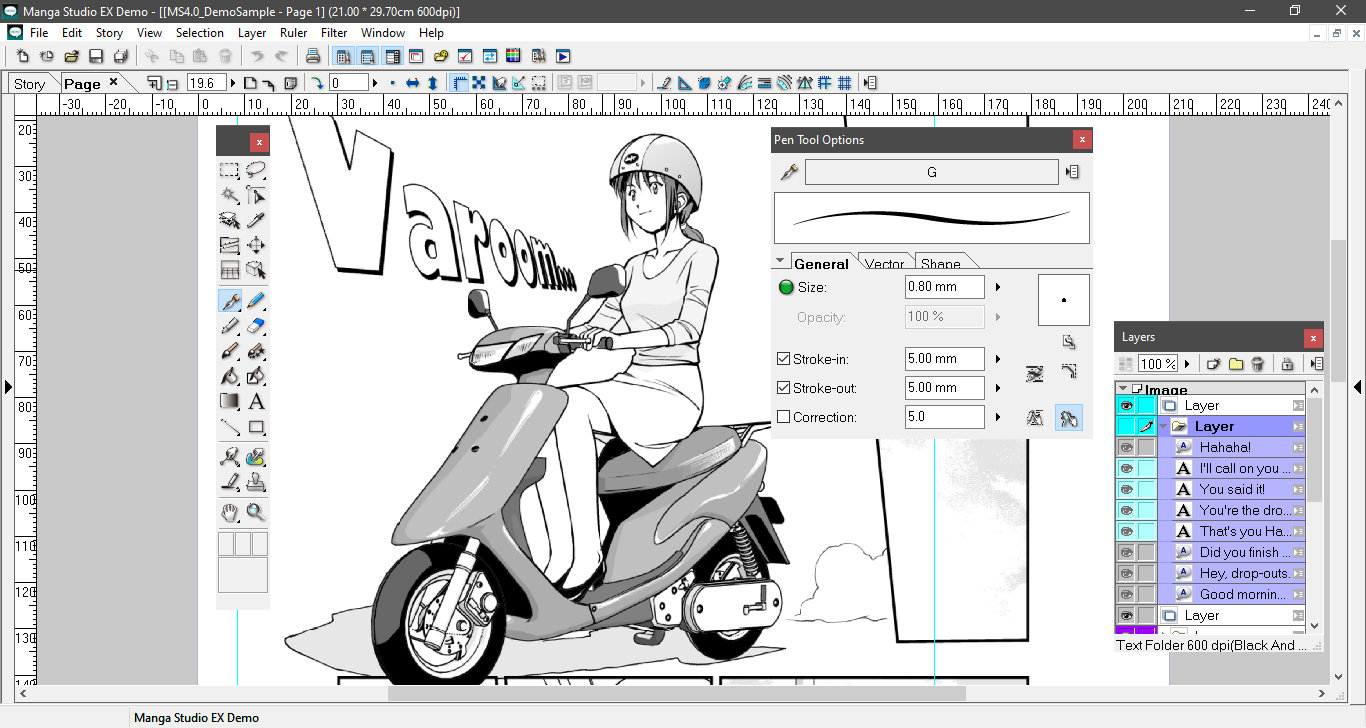
Task: Click the rotation angle 0 field
Action: point(349,83)
